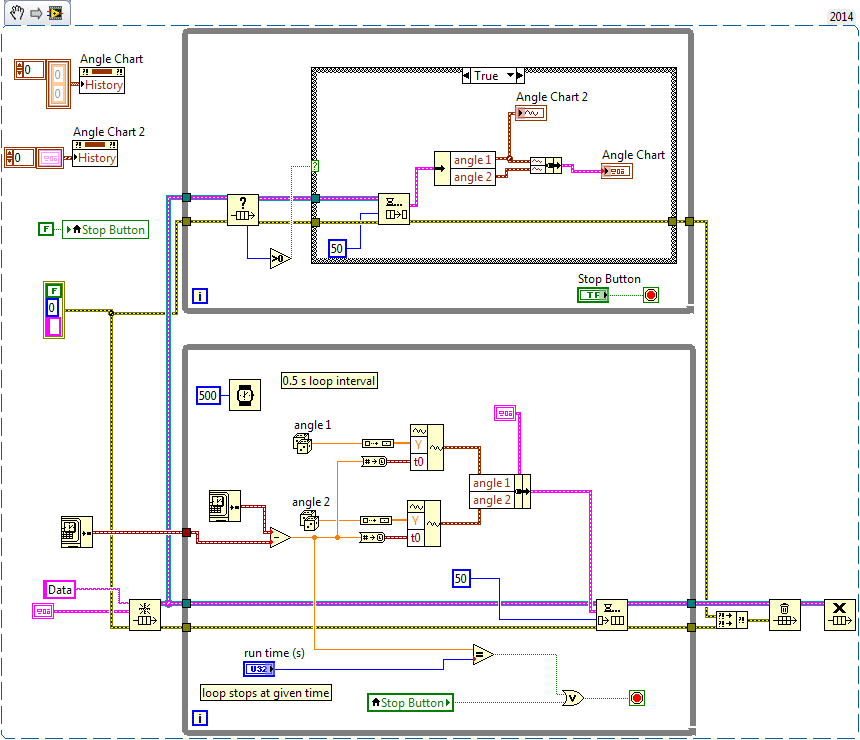Click the Stop Button local variable reader
Image resolution: width=860 pixels, height=740 pixels.
[410, 703]
